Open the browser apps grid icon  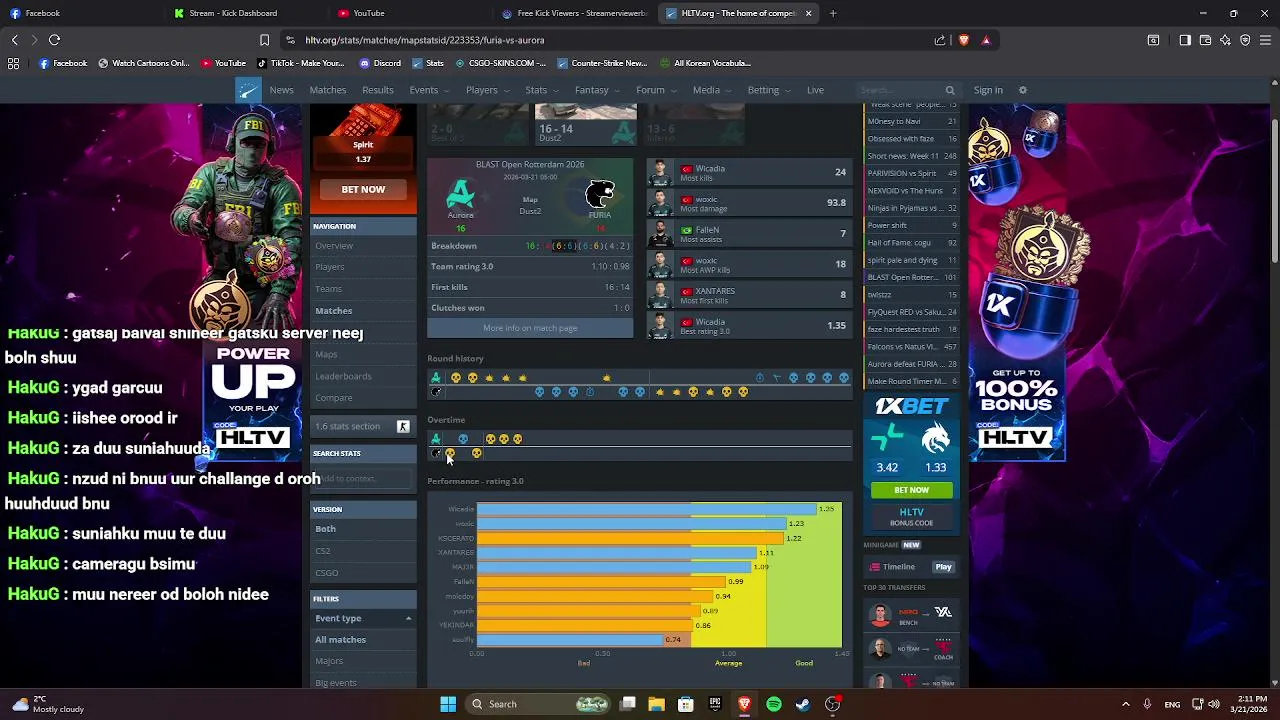(13, 63)
